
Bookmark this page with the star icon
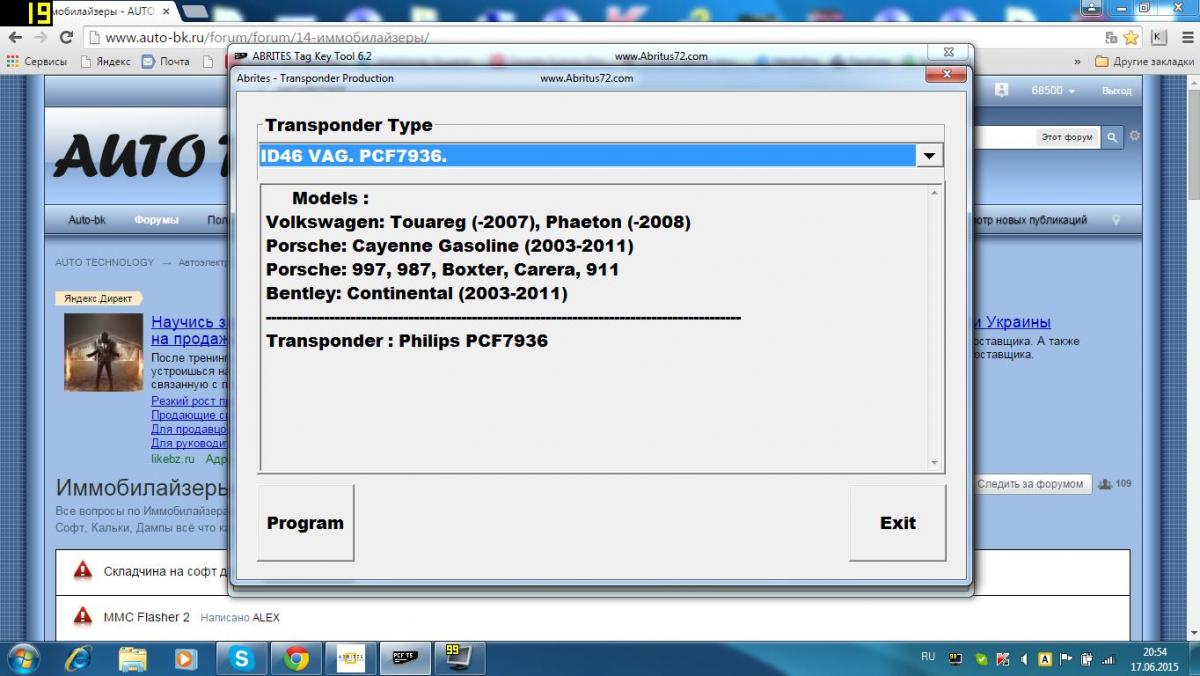[1131, 37]
